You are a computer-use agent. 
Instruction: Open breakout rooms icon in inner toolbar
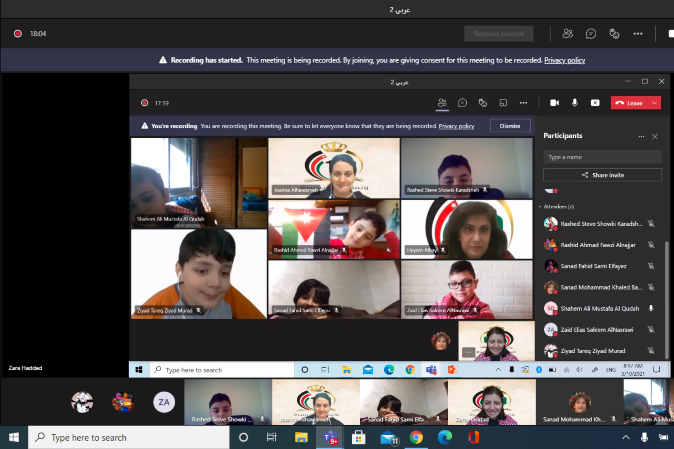tap(482, 102)
